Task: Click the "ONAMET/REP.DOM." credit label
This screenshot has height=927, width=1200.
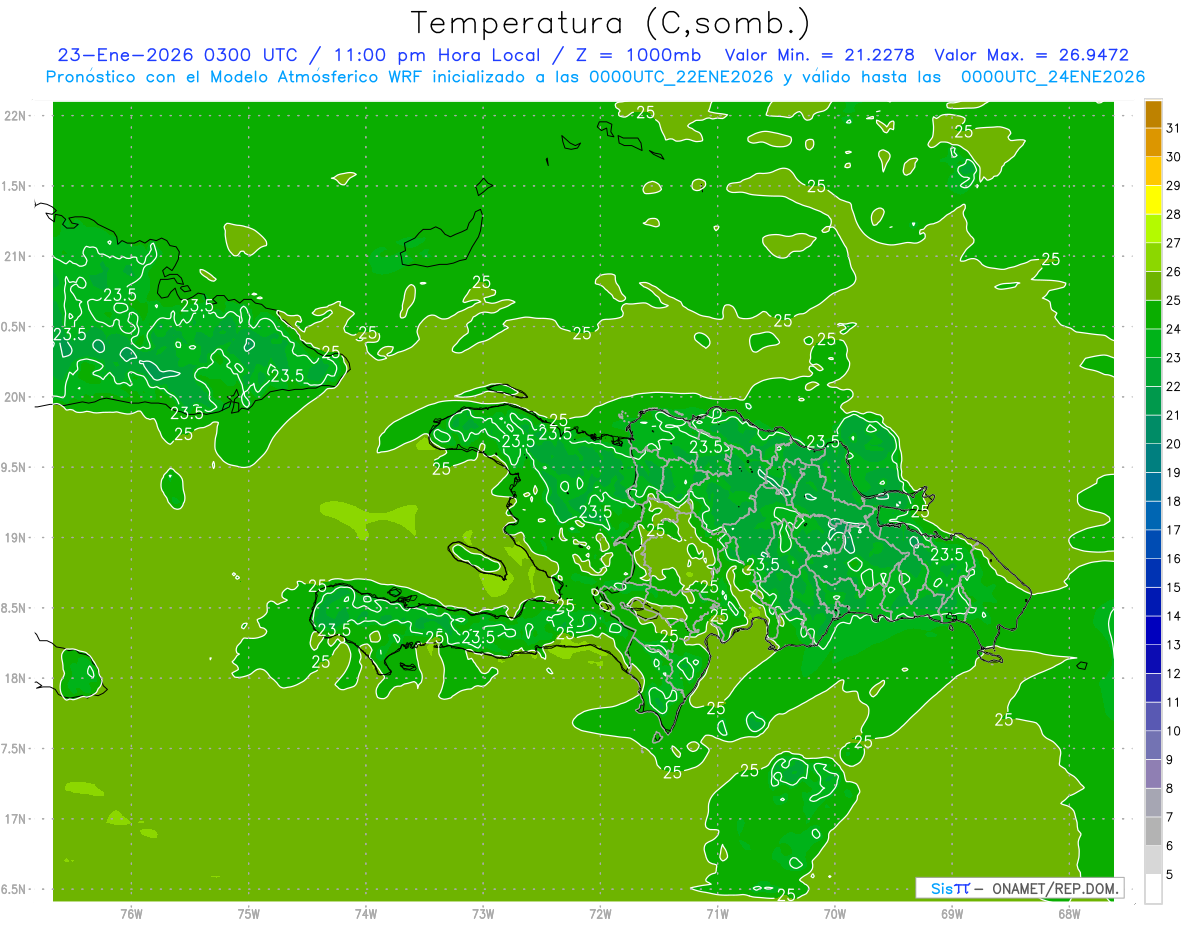Action: click(1056, 888)
